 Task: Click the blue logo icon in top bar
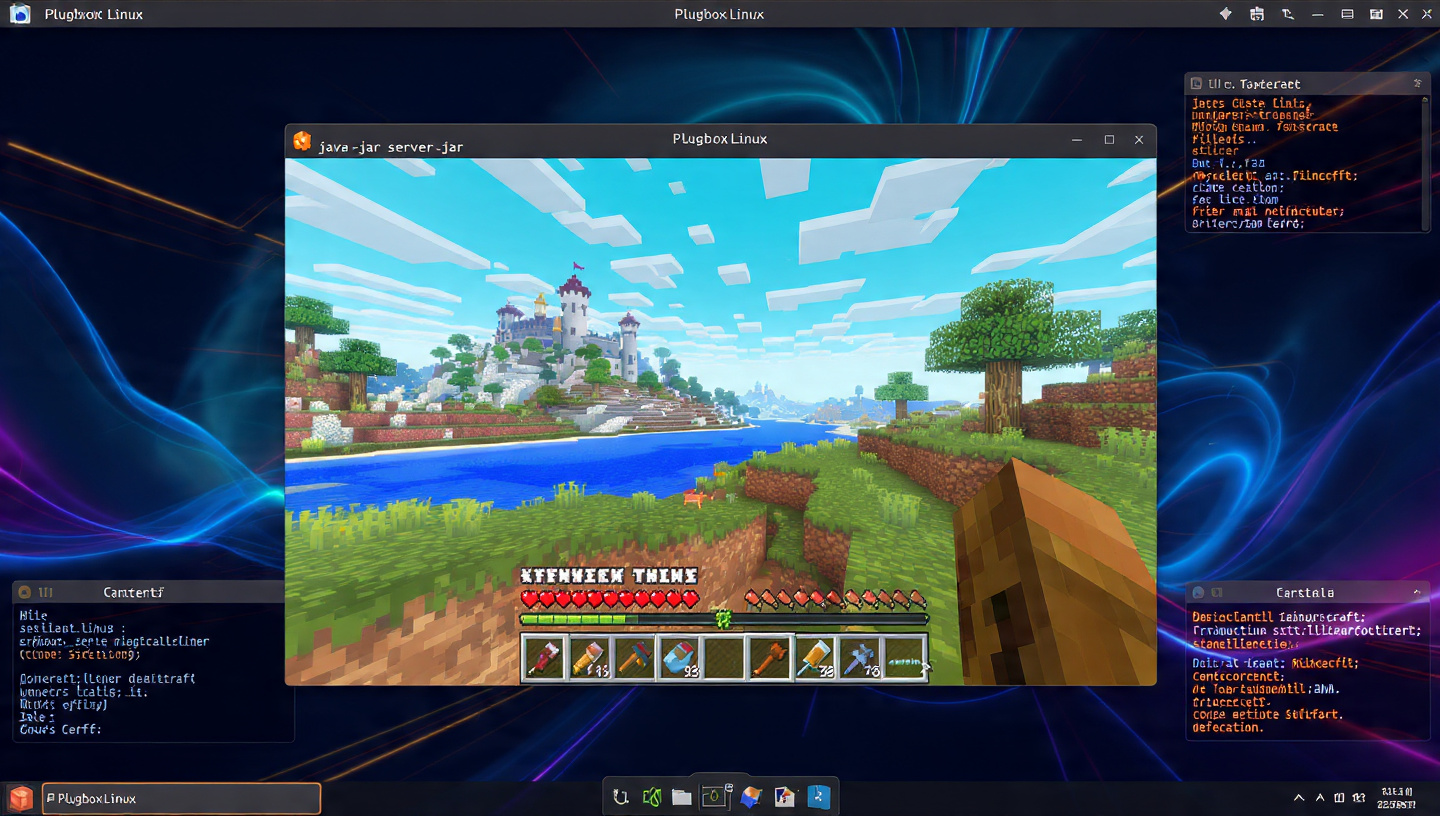pyautogui.click(x=20, y=14)
